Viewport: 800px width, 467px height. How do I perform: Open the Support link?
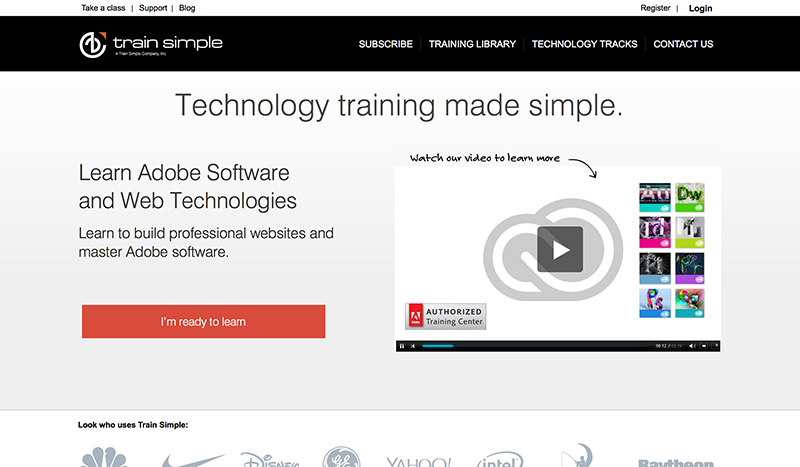[x=153, y=8]
